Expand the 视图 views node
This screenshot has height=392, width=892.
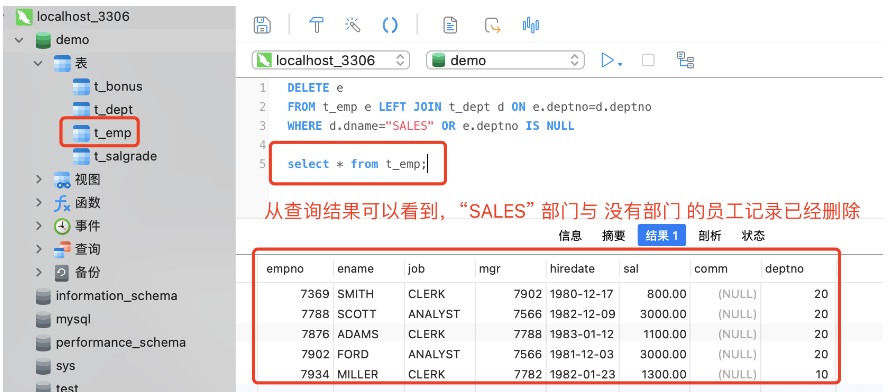coord(39,179)
